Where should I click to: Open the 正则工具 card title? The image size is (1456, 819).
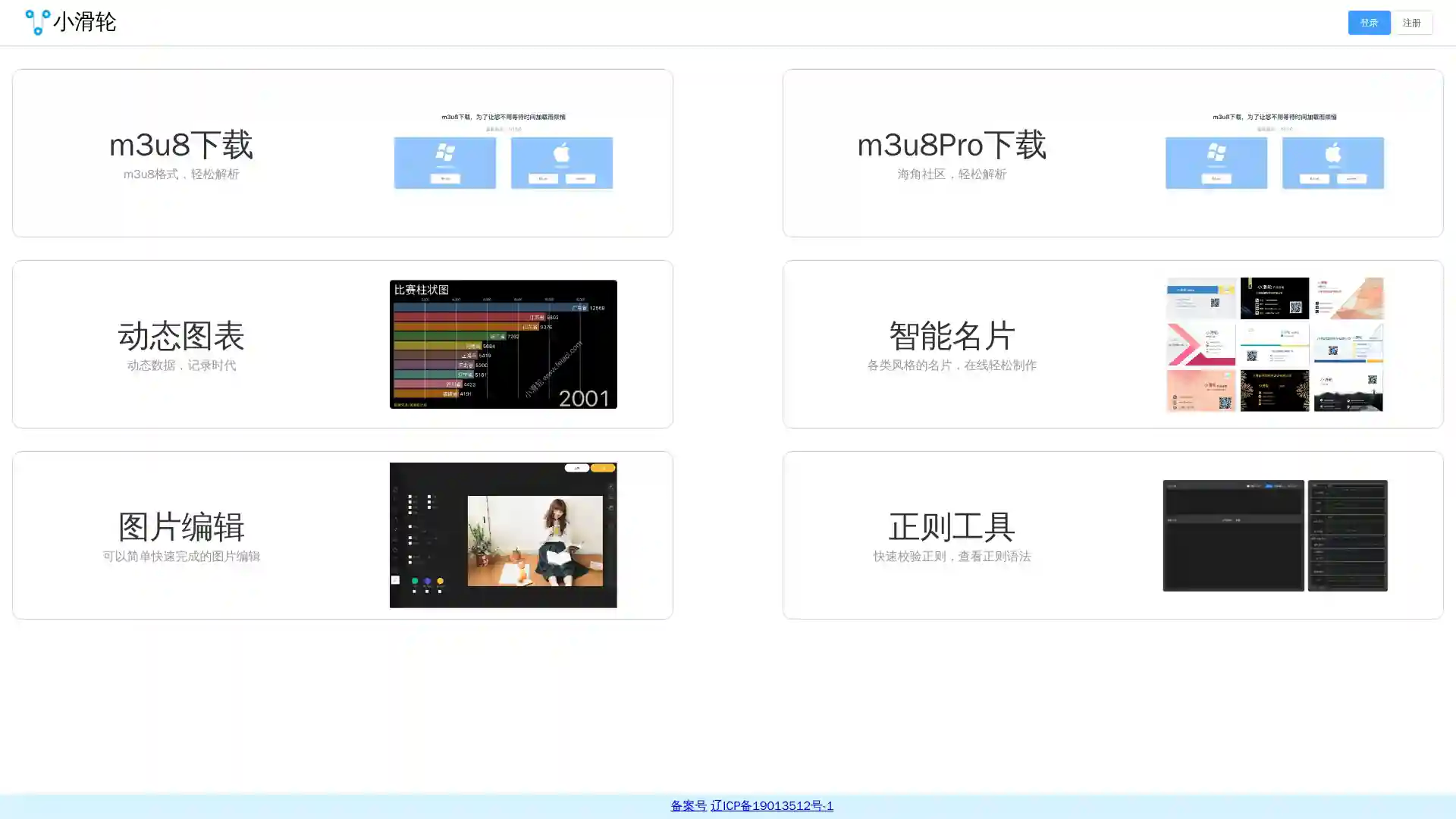click(951, 527)
